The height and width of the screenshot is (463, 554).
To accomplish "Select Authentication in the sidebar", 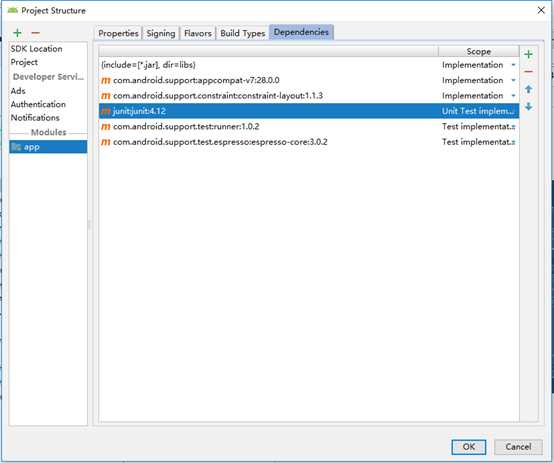I will tap(38, 104).
